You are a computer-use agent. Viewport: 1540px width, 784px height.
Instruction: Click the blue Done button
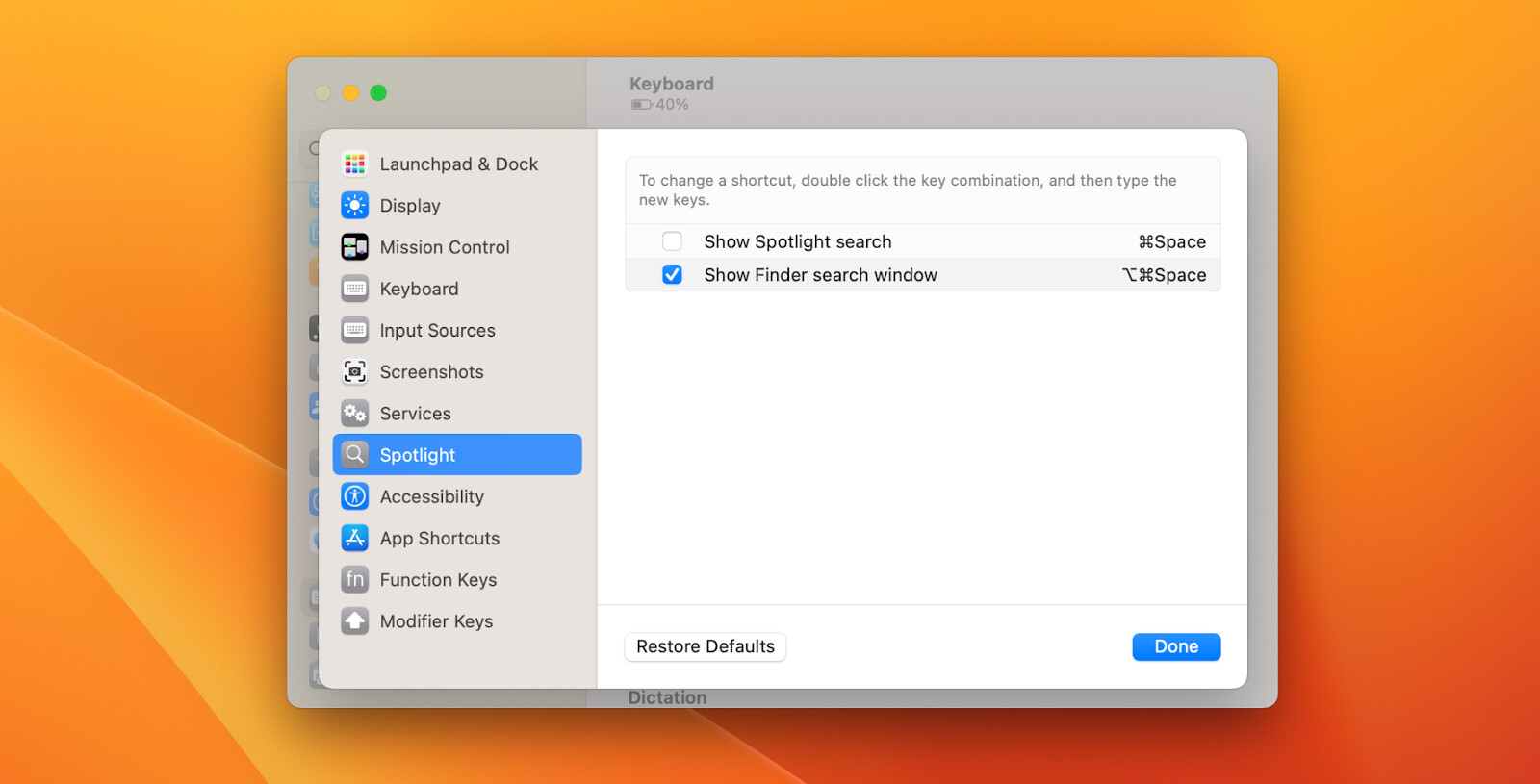1176,646
